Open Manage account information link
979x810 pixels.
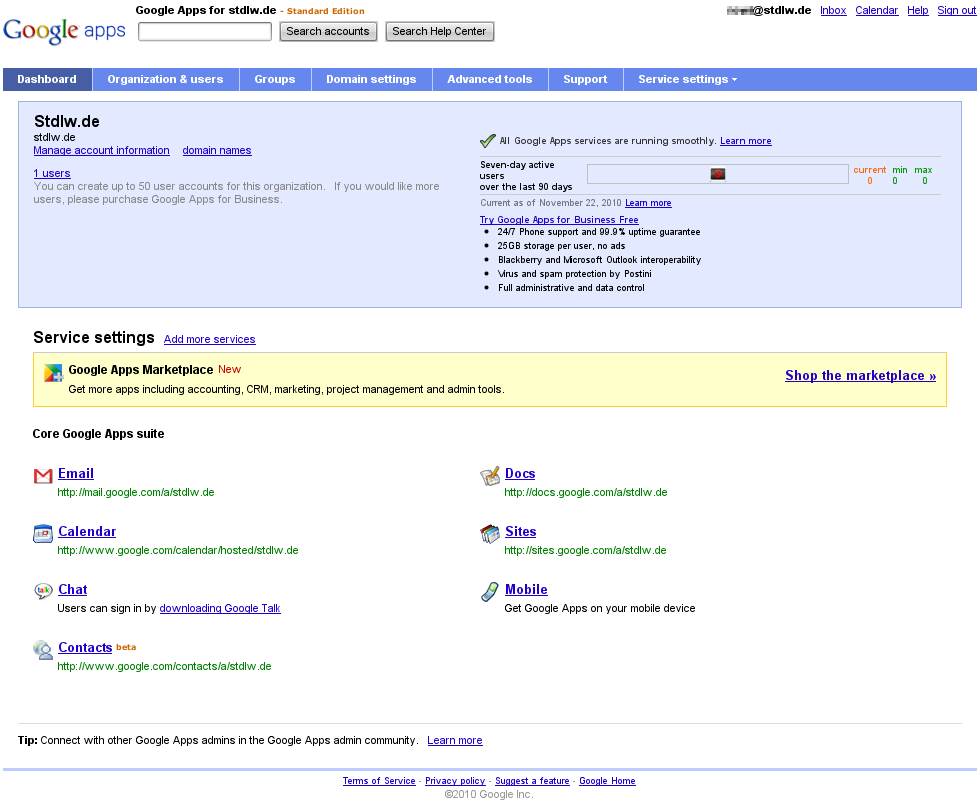pyautogui.click(x=101, y=151)
